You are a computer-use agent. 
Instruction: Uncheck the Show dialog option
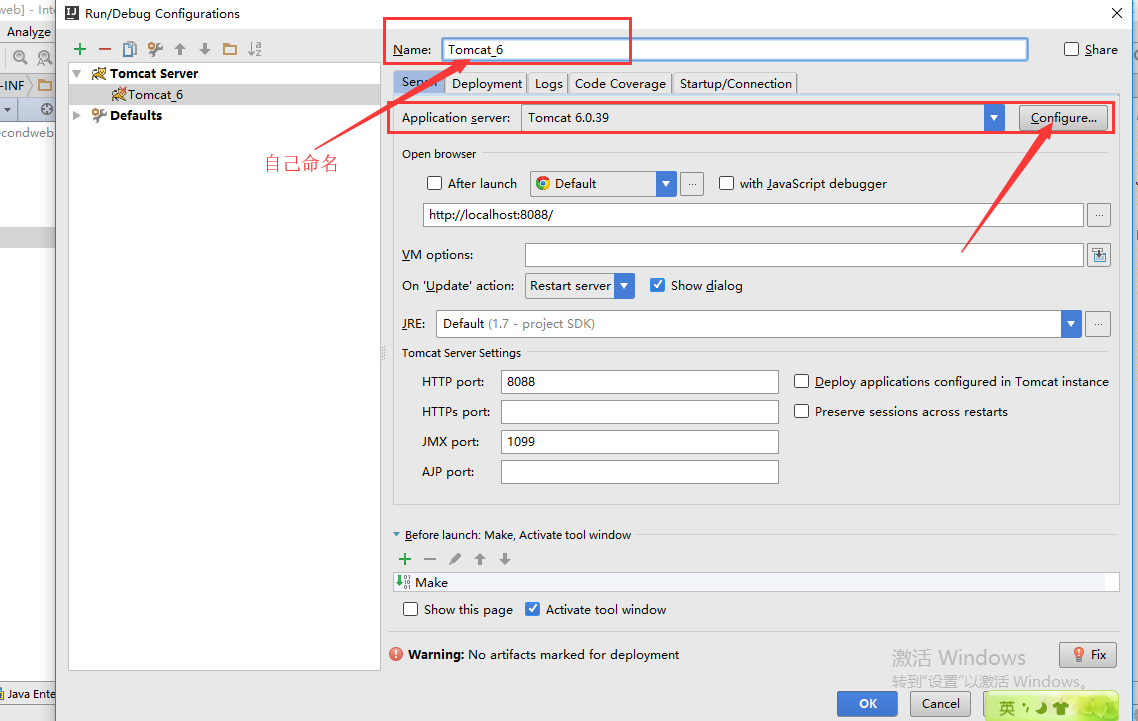[657, 285]
